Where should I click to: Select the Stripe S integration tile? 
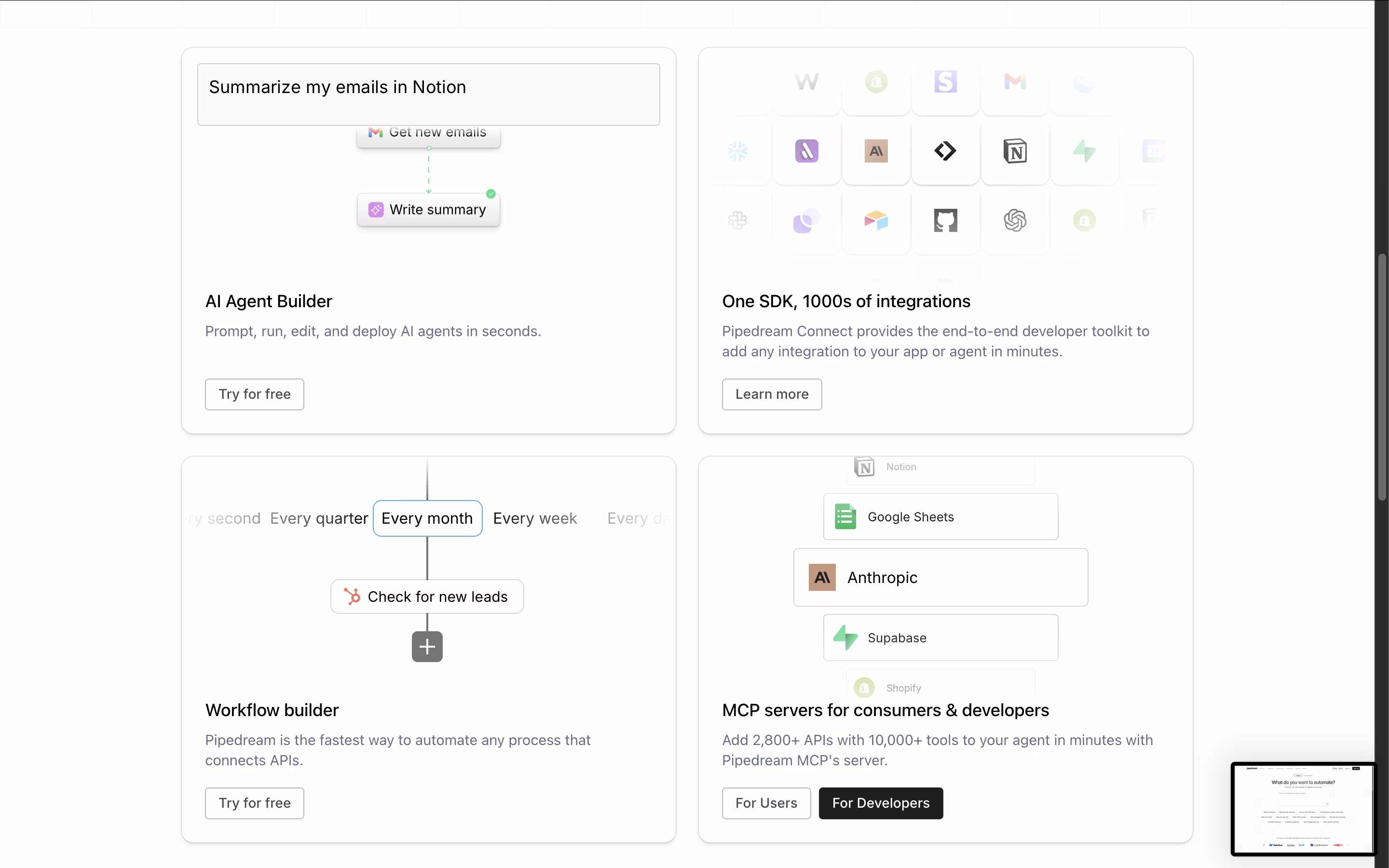(x=945, y=82)
